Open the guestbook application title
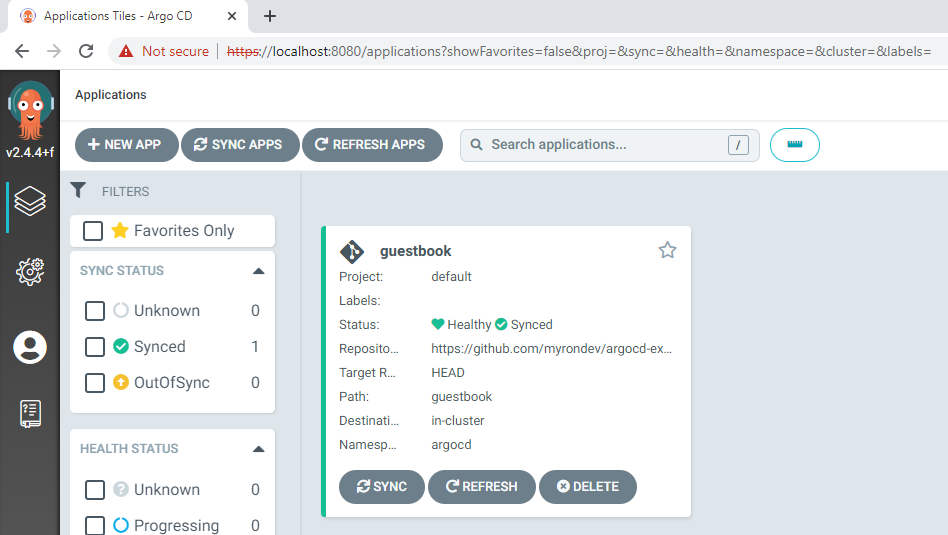Viewport: 948px width, 535px height. tap(415, 251)
